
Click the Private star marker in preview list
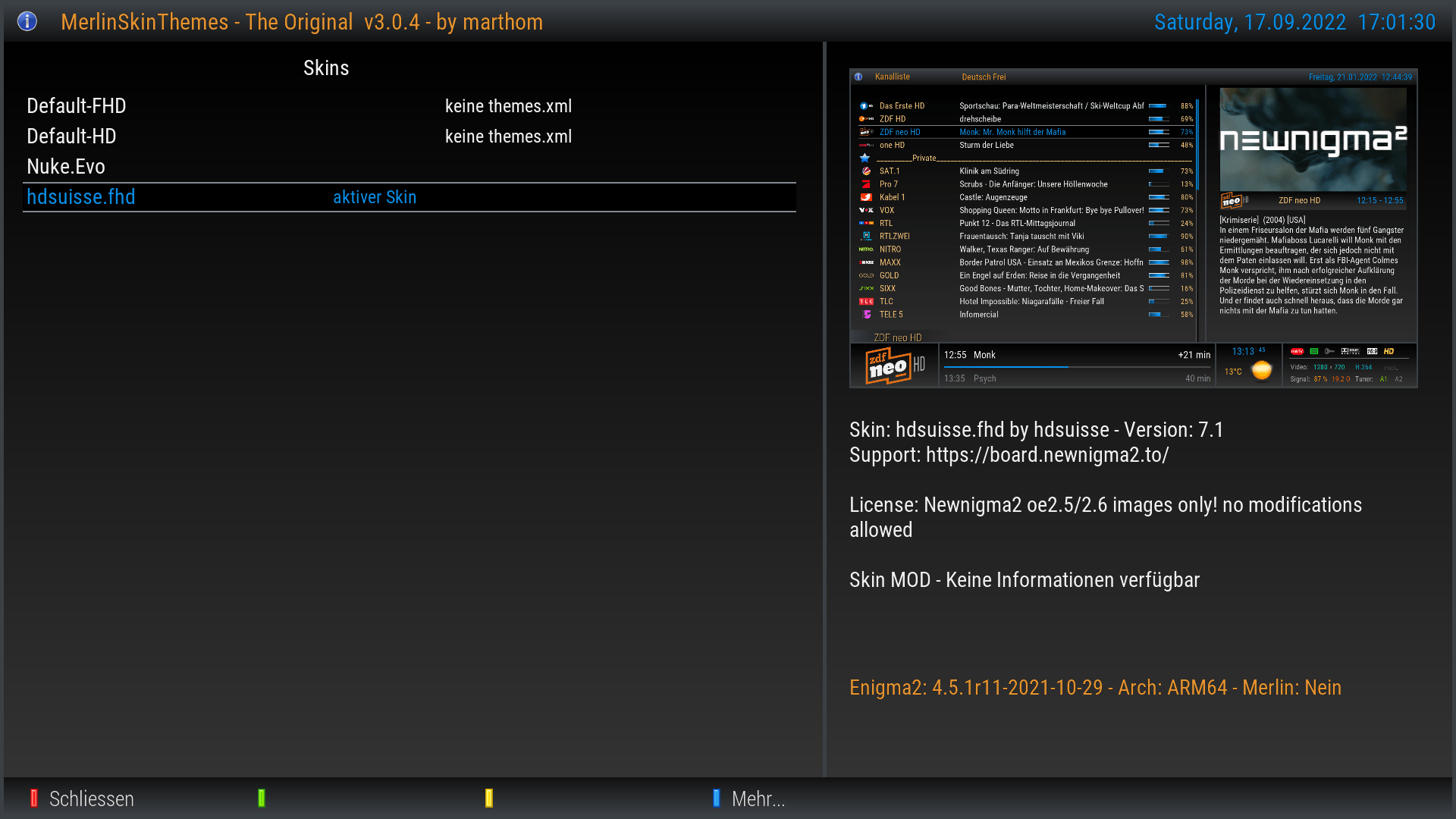[864, 158]
